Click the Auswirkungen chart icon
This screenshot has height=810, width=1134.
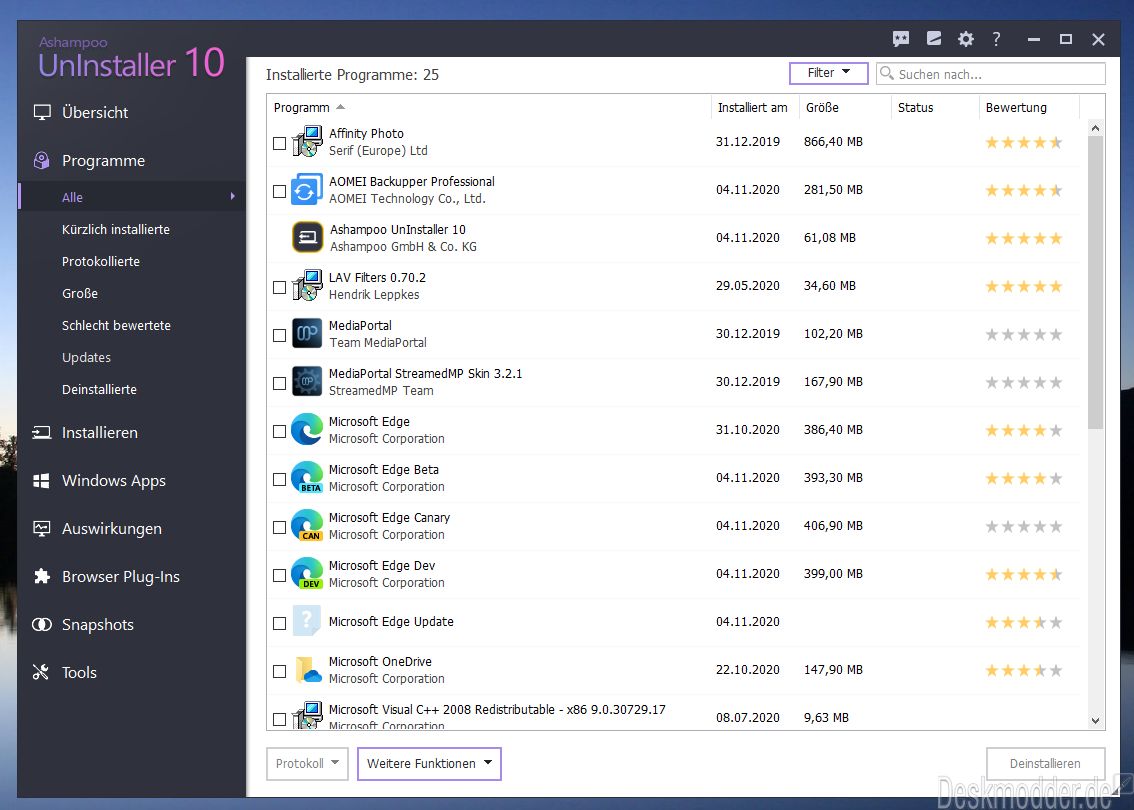[x=42, y=529]
